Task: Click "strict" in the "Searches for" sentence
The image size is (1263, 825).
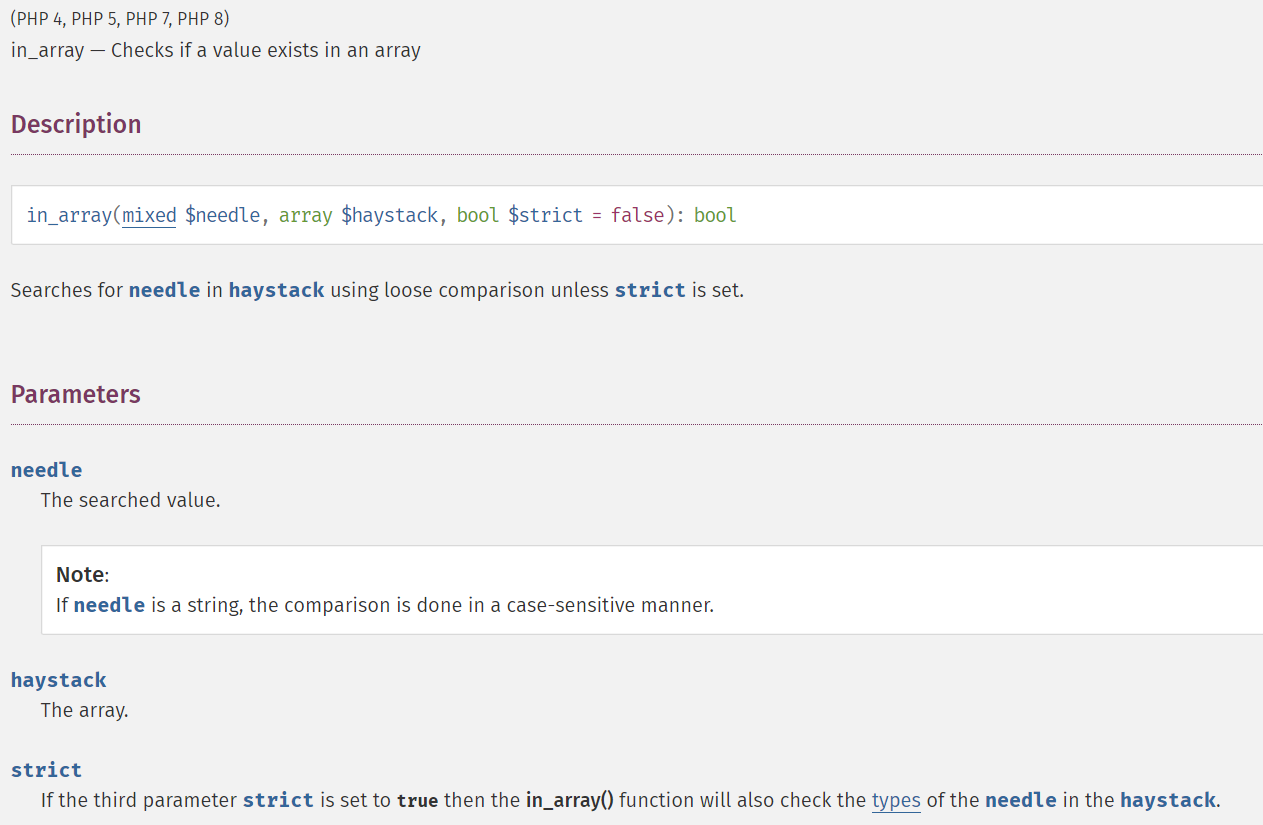Action: (650, 290)
